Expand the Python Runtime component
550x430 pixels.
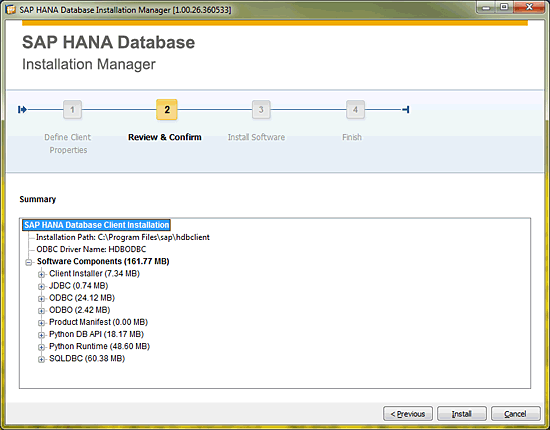coord(41,347)
